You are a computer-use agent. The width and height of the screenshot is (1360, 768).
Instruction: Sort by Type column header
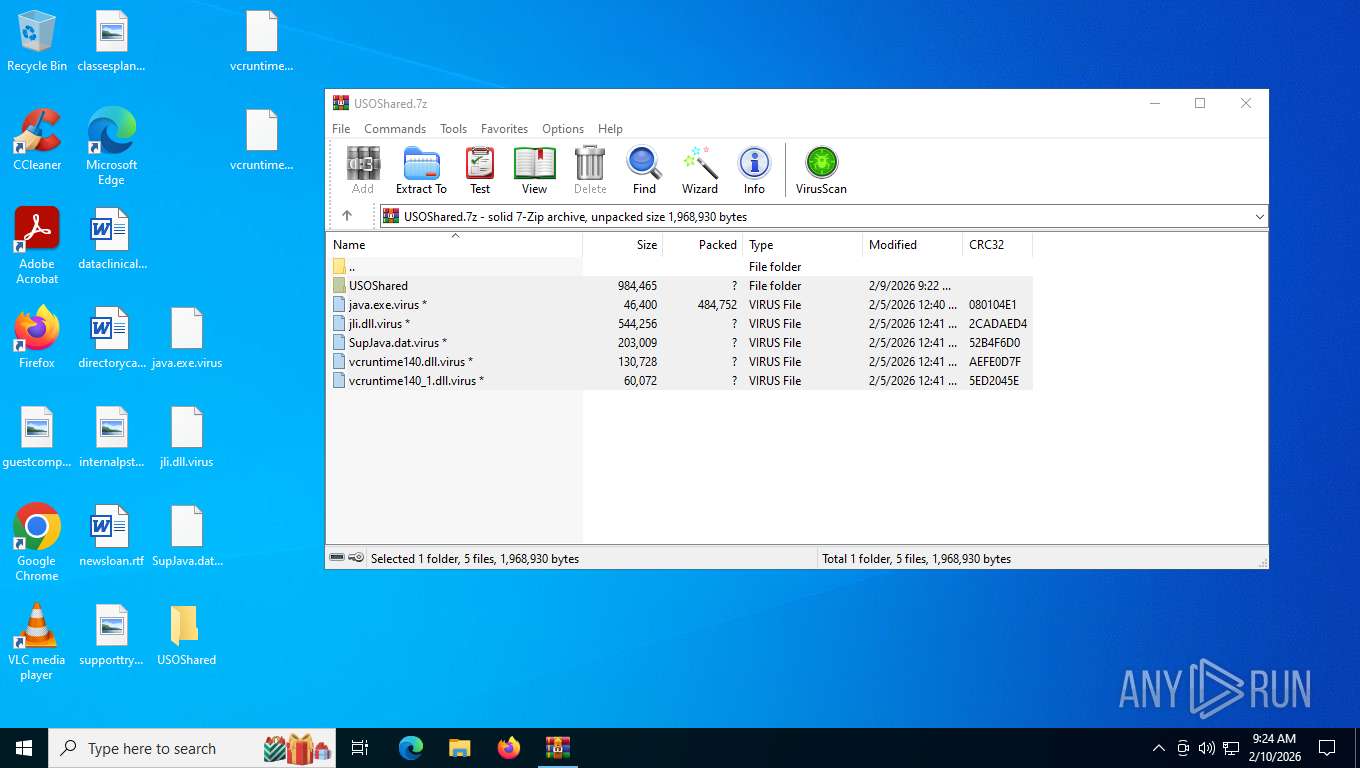(x=803, y=245)
